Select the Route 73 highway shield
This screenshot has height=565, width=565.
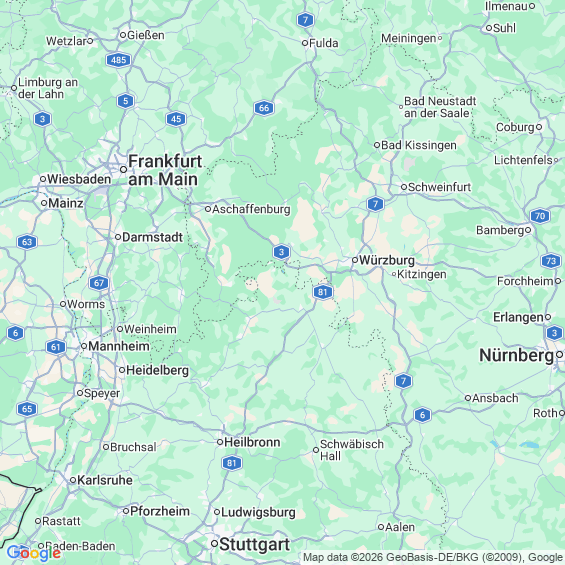point(551,261)
